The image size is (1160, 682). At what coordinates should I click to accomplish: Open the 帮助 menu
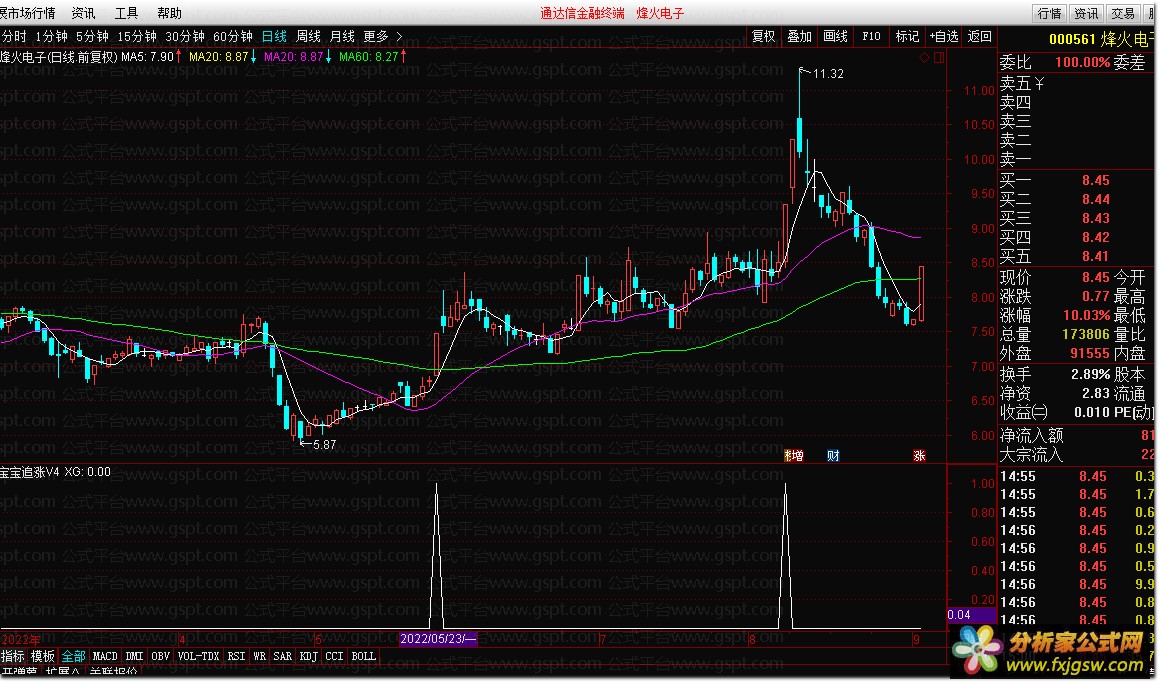point(169,13)
